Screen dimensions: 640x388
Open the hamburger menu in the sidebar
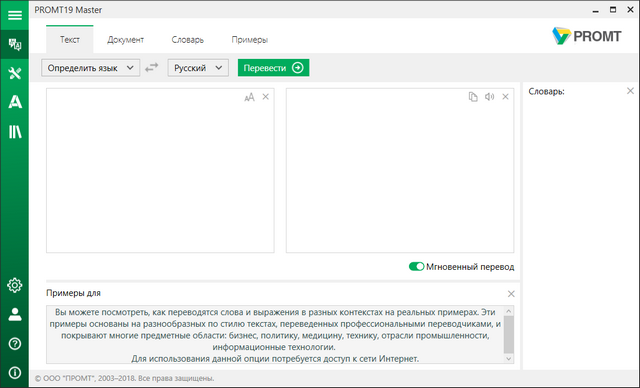point(15,15)
